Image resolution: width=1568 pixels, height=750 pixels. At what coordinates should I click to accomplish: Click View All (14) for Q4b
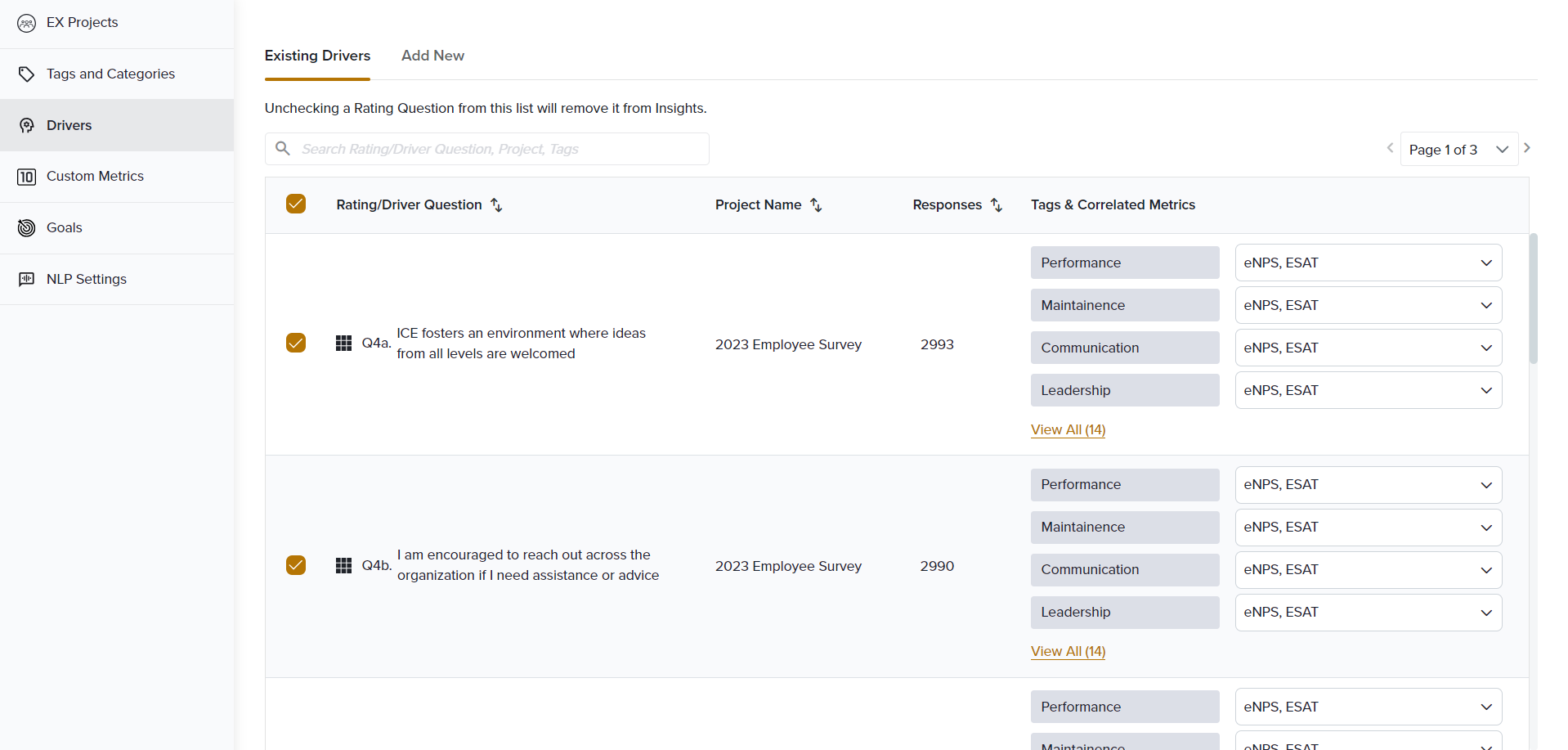(x=1068, y=652)
